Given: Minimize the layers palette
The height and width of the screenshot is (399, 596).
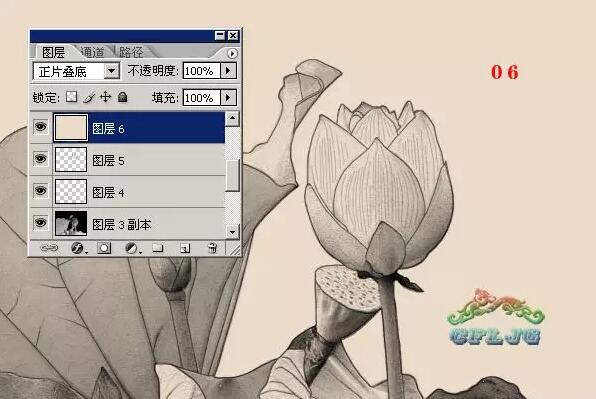Looking at the screenshot, I should pyautogui.click(x=220, y=36).
